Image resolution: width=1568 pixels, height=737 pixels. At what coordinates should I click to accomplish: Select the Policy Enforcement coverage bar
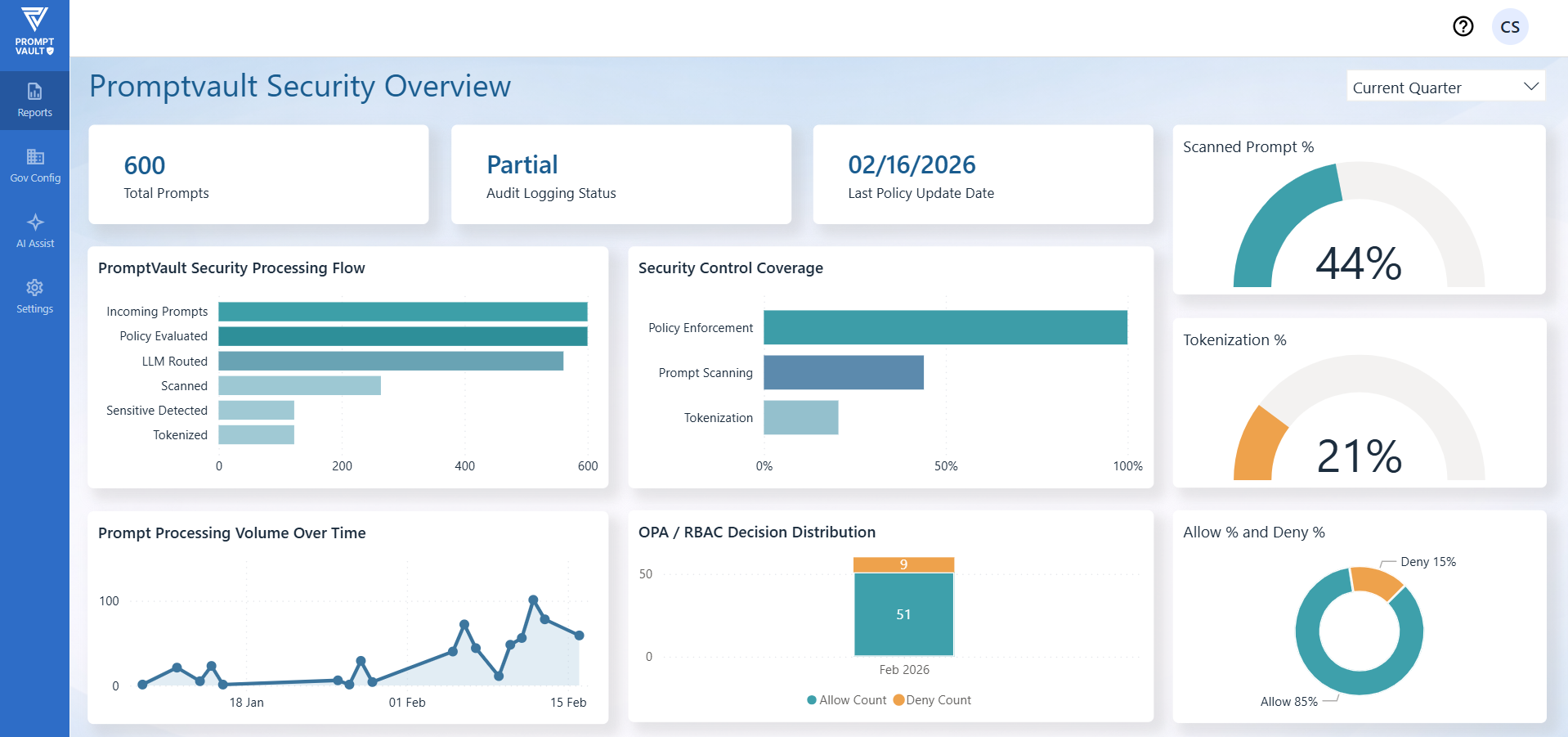pos(945,327)
